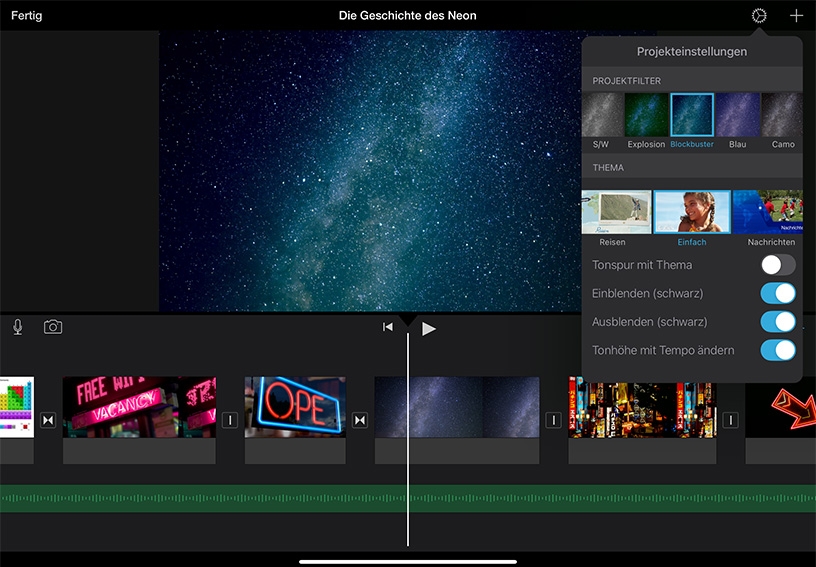Tap the white playhead line
Screen dimensions: 816x567
click(408, 440)
